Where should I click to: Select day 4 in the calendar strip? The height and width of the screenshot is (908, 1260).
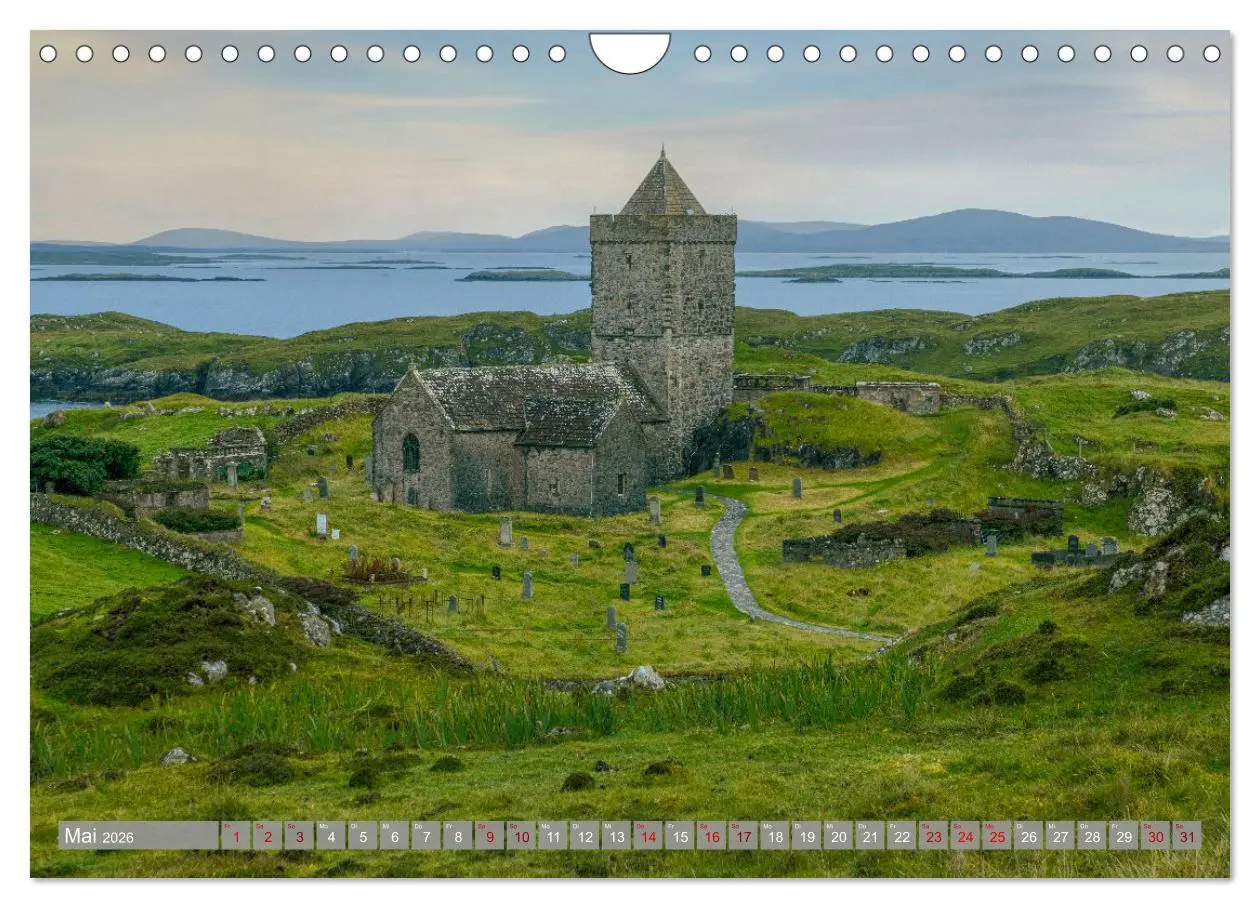[330, 836]
